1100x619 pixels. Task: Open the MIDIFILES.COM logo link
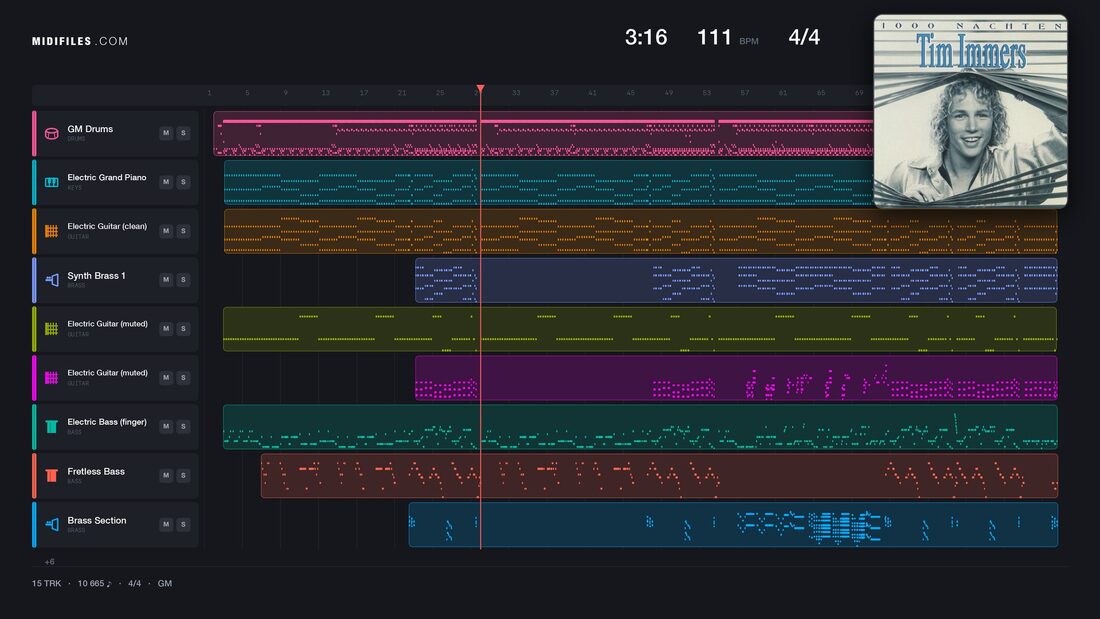click(80, 41)
